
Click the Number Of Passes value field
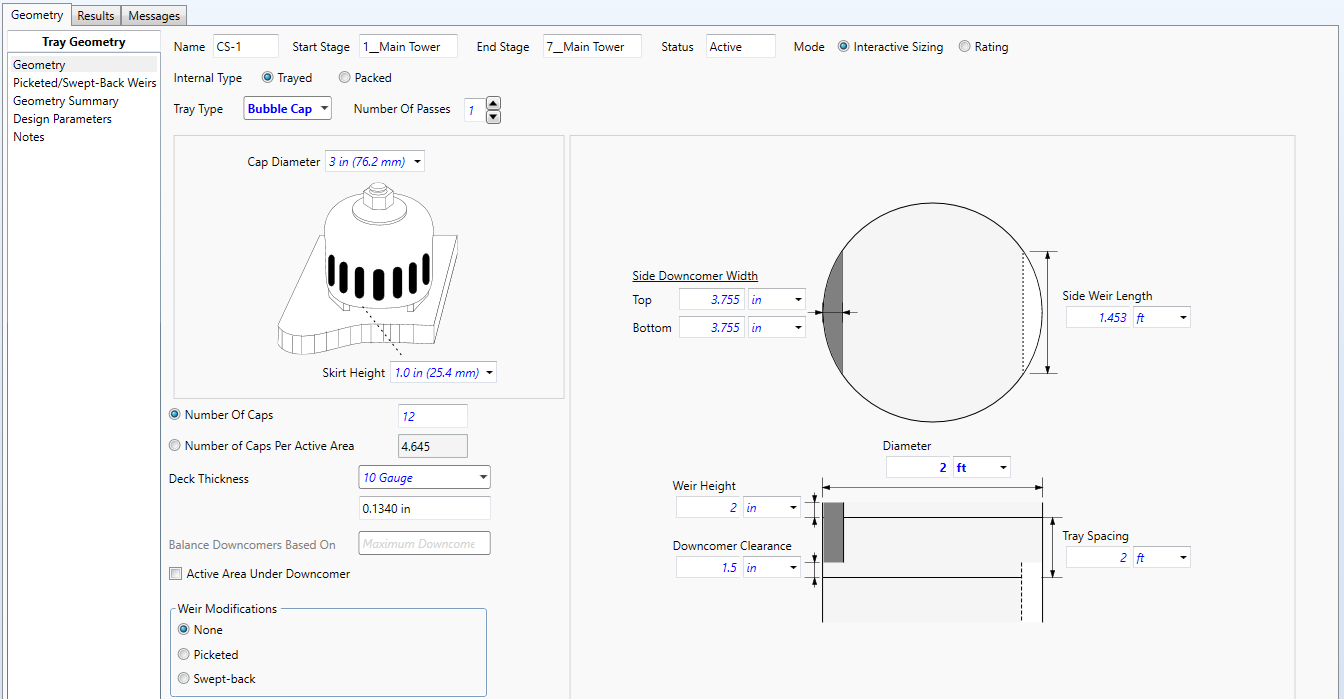click(474, 110)
